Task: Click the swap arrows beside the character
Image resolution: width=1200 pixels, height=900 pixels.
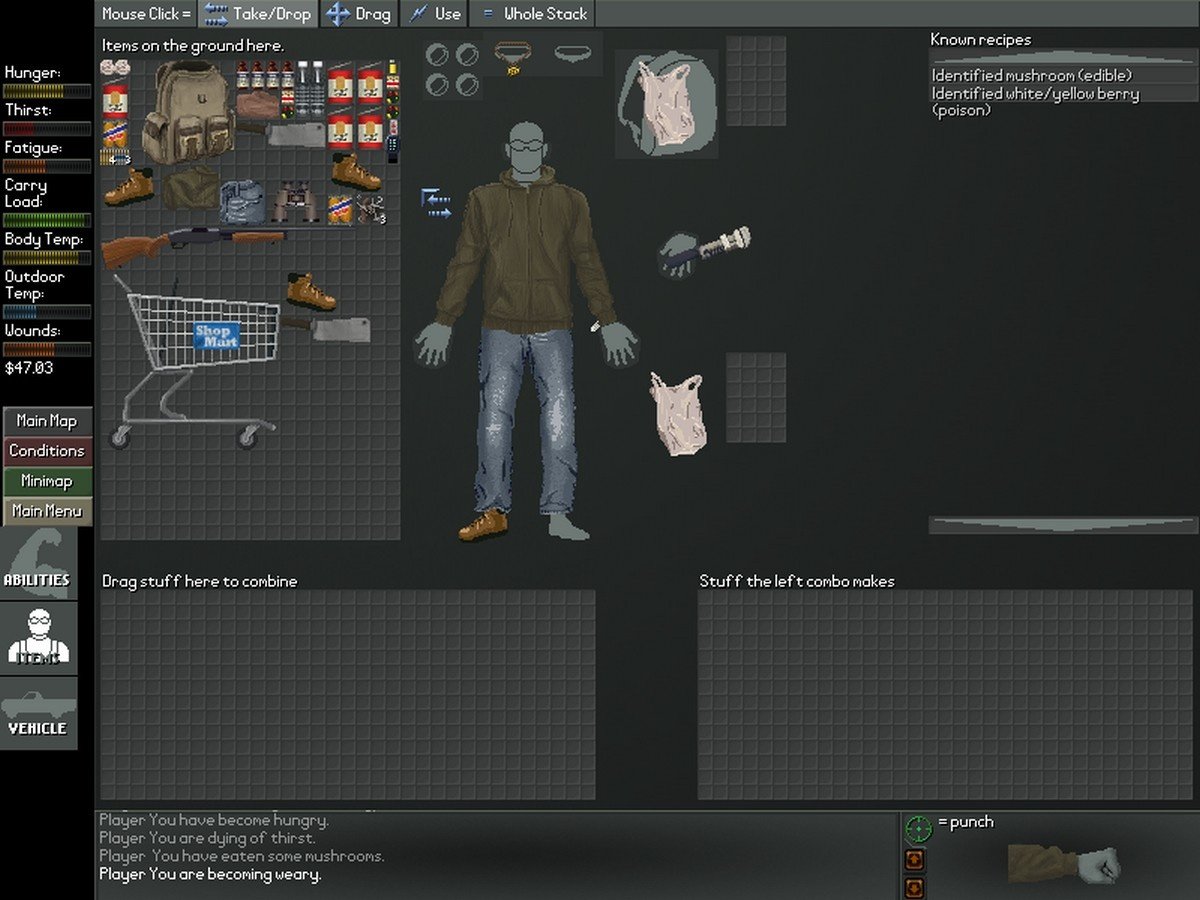Action: [x=436, y=203]
